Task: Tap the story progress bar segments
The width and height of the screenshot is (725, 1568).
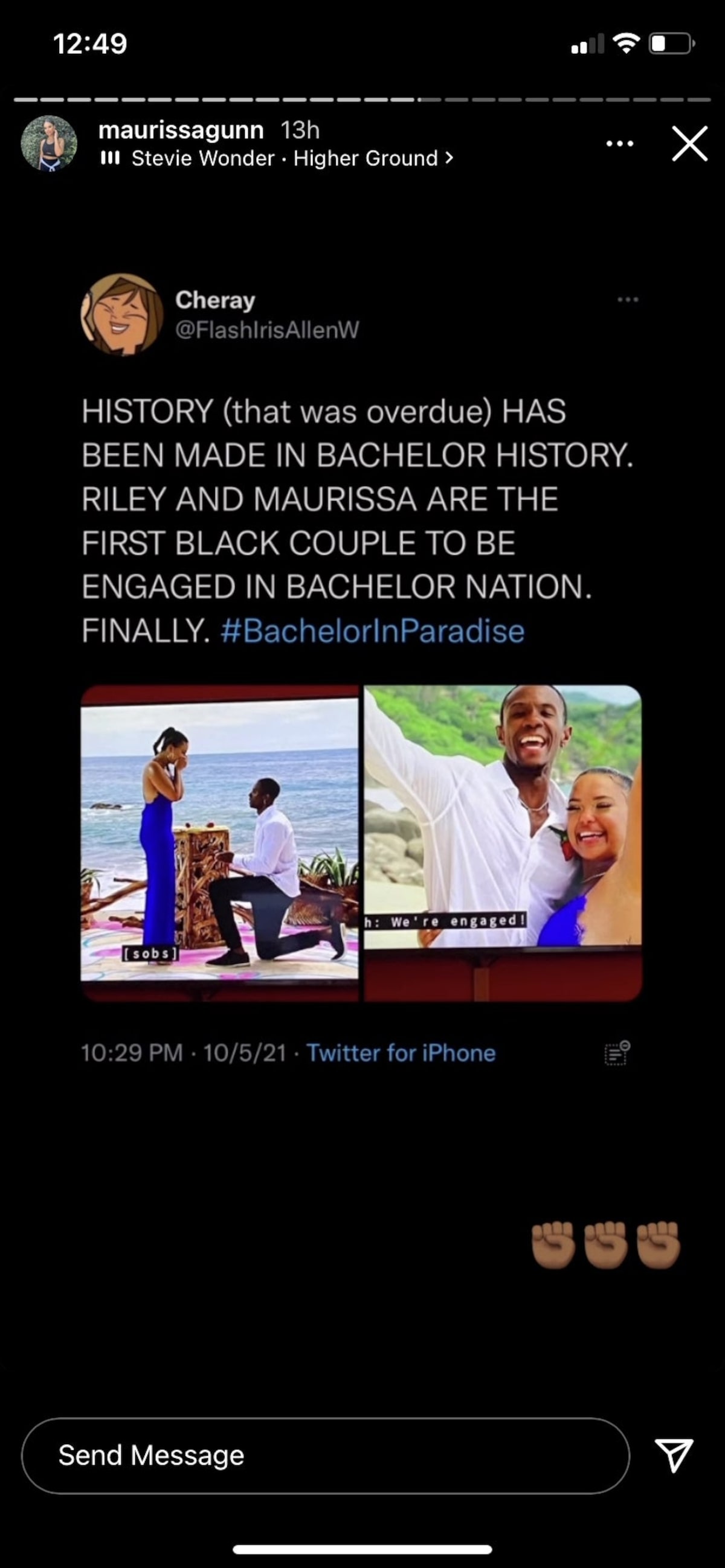Action: pyautogui.click(x=362, y=99)
